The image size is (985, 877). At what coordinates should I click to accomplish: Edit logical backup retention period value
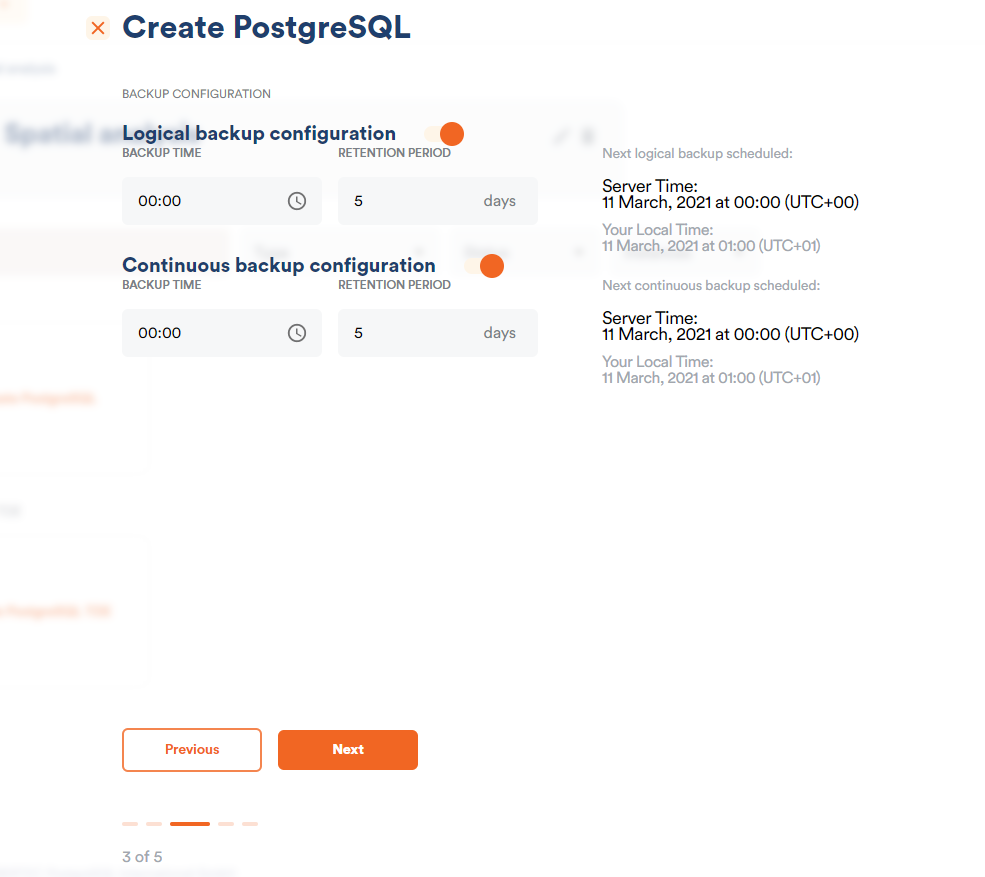tap(438, 201)
